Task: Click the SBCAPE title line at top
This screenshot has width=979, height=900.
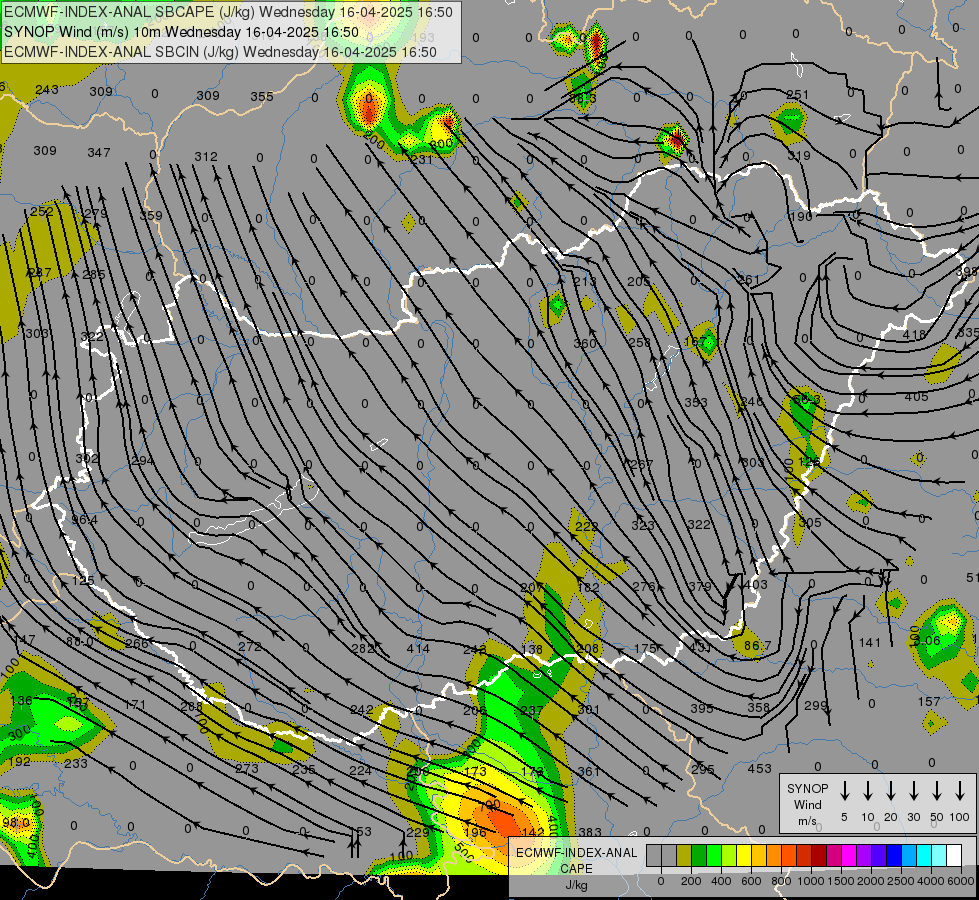Action: (x=229, y=12)
